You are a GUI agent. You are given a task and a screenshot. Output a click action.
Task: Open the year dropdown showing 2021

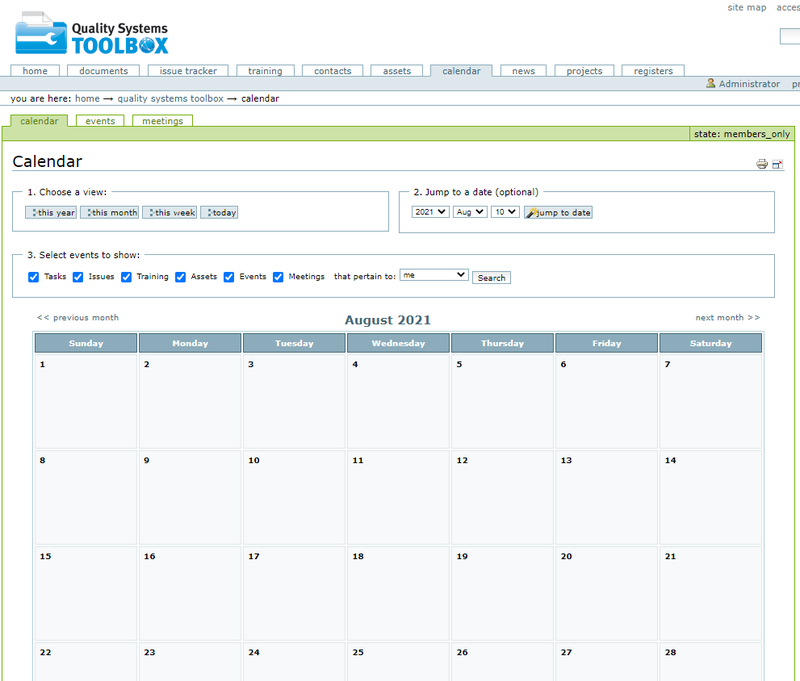(x=430, y=212)
